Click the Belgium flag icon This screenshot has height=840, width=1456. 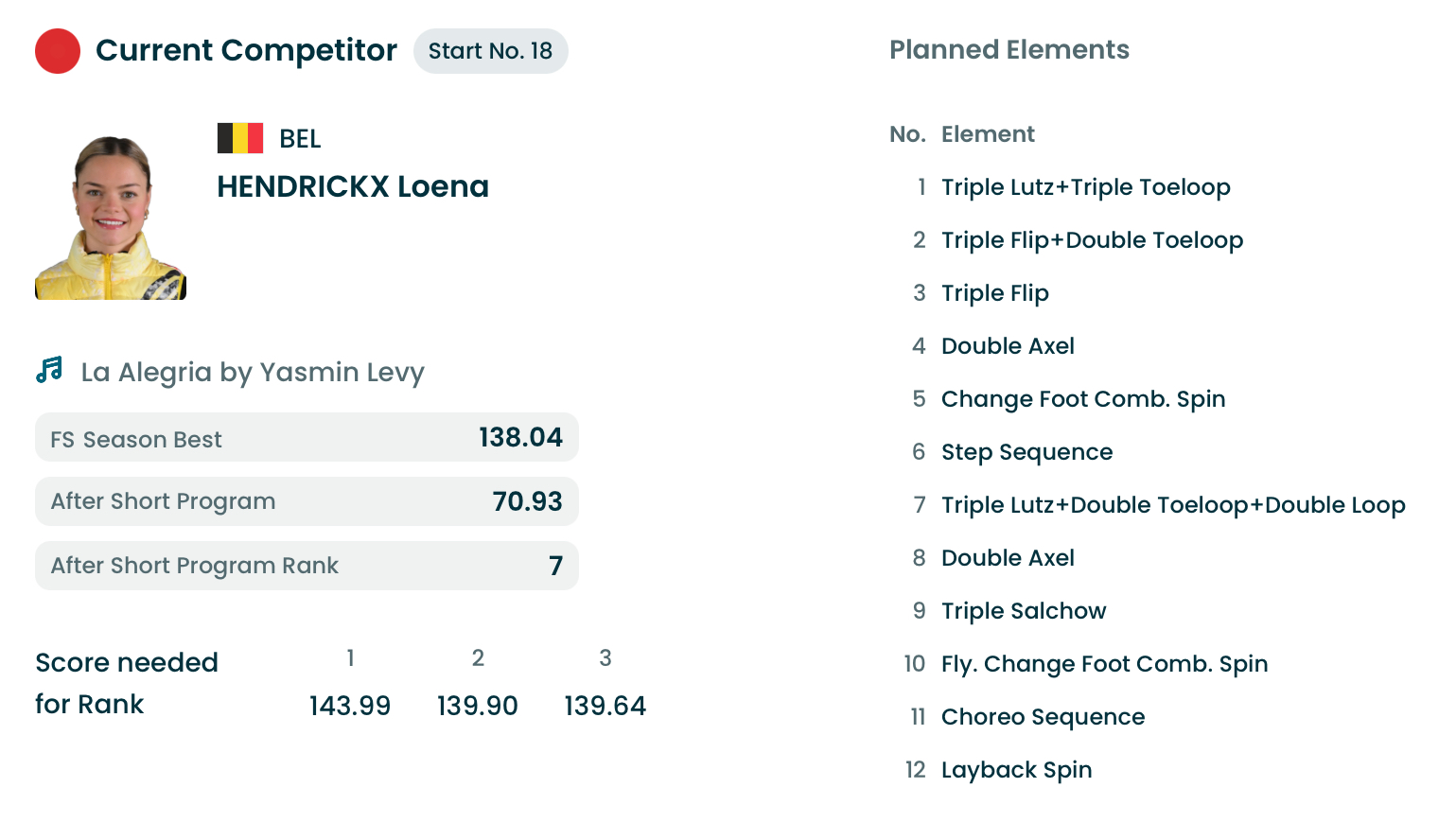(240, 138)
